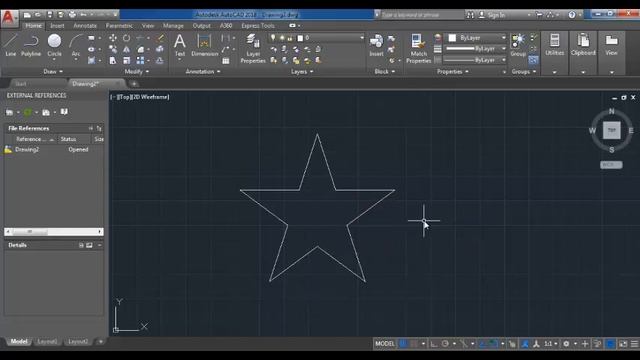The image size is (640, 360).
Task: Select the Polyline tool
Action: click(x=31, y=45)
